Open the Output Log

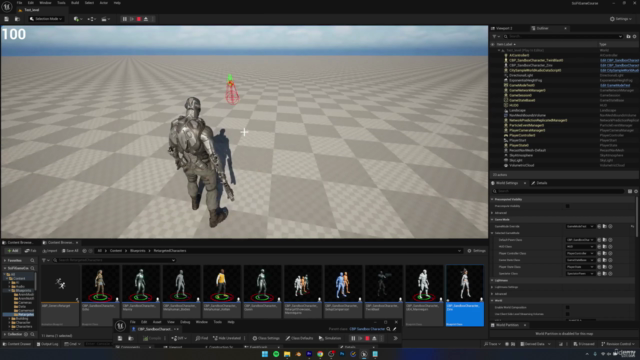click(48, 344)
